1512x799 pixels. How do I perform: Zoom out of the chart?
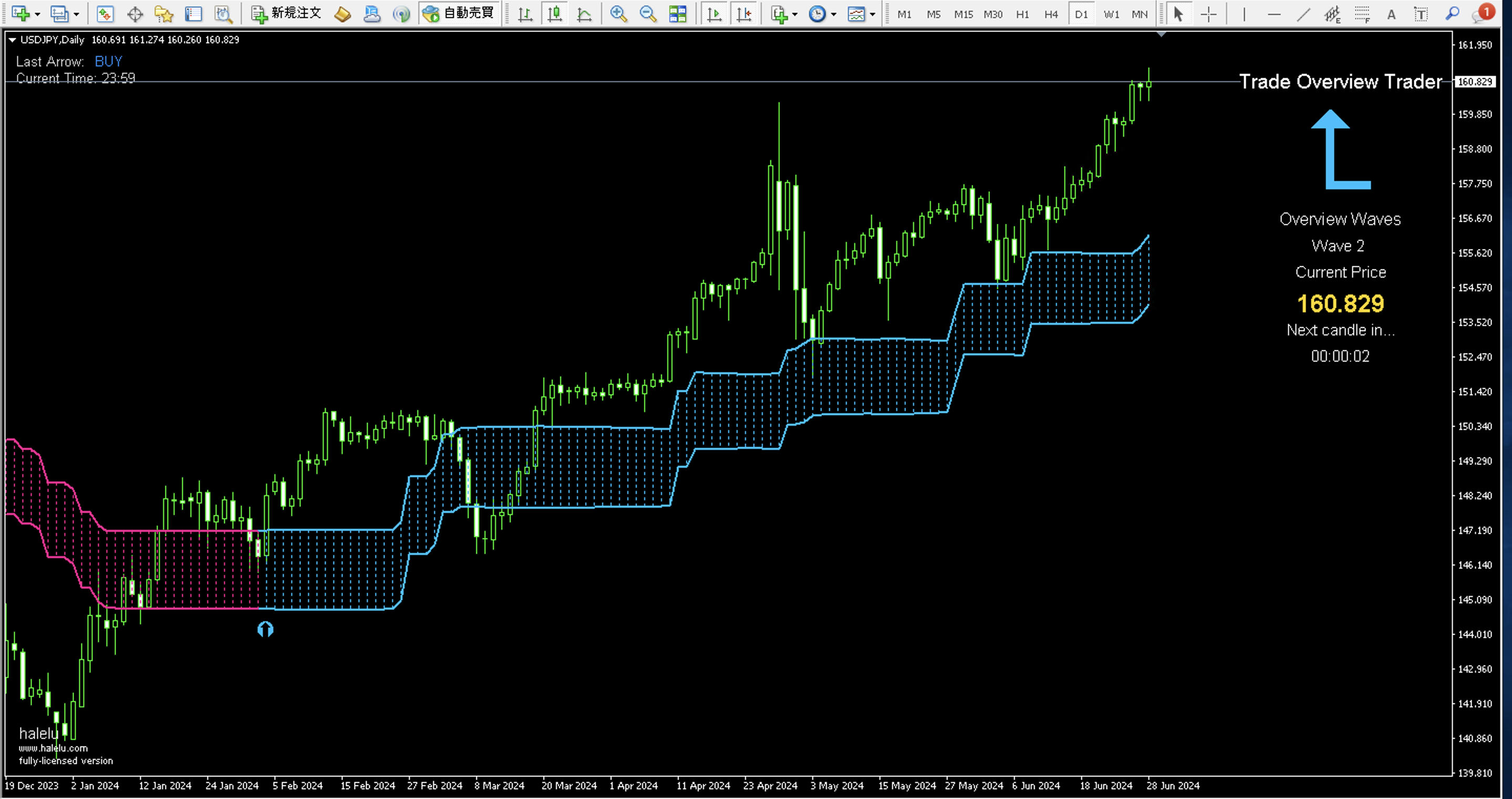(647, 14)
